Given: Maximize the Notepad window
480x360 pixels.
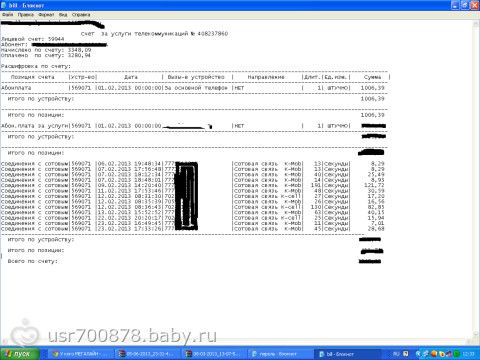Looking at the screenshot, I should point(464,5).
